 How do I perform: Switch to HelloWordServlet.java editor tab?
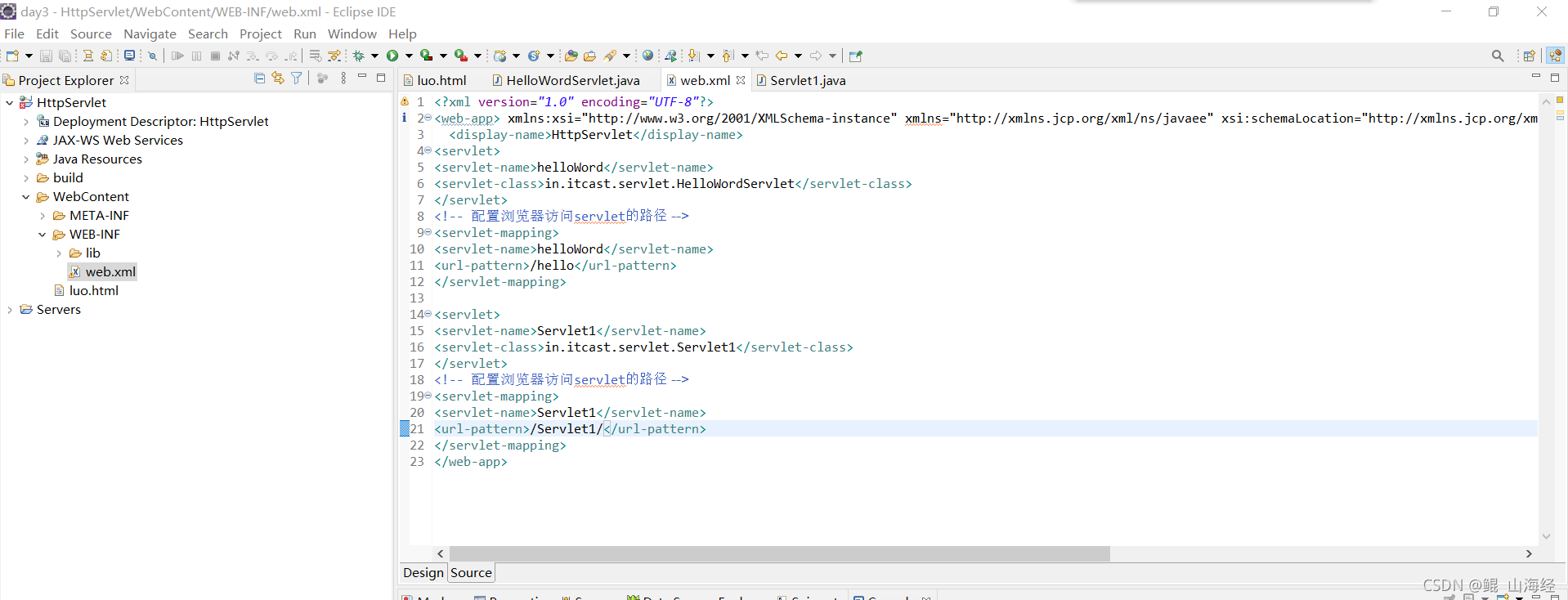[566, 80]
